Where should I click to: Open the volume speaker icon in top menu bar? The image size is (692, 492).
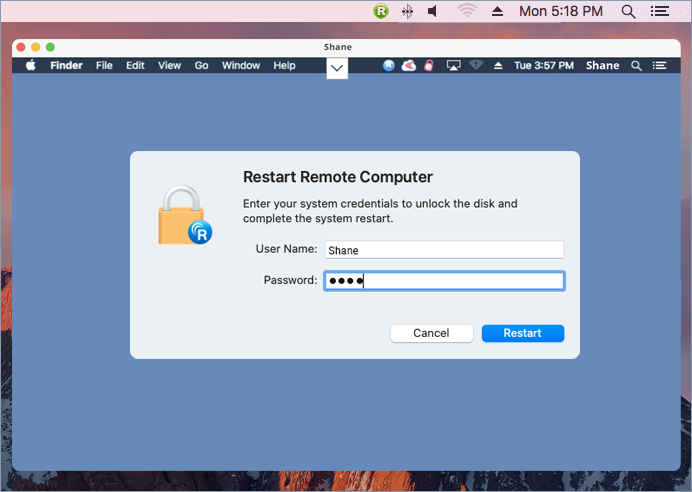tap(432, 11)
